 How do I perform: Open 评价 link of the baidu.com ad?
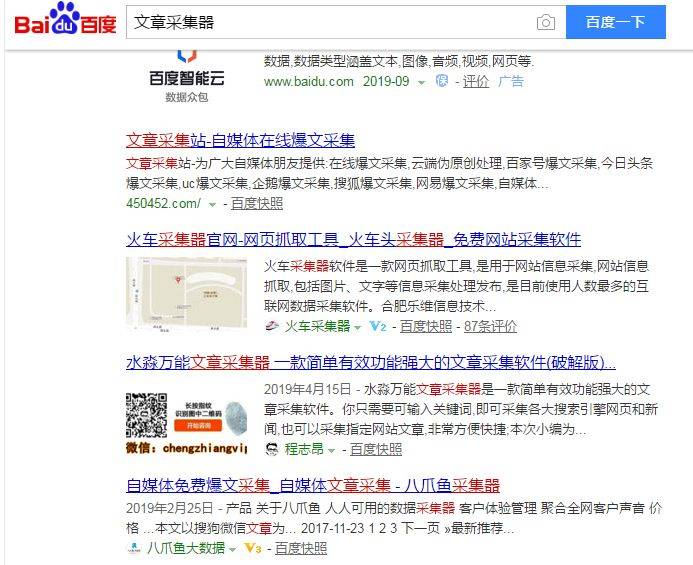pos(476,81)
